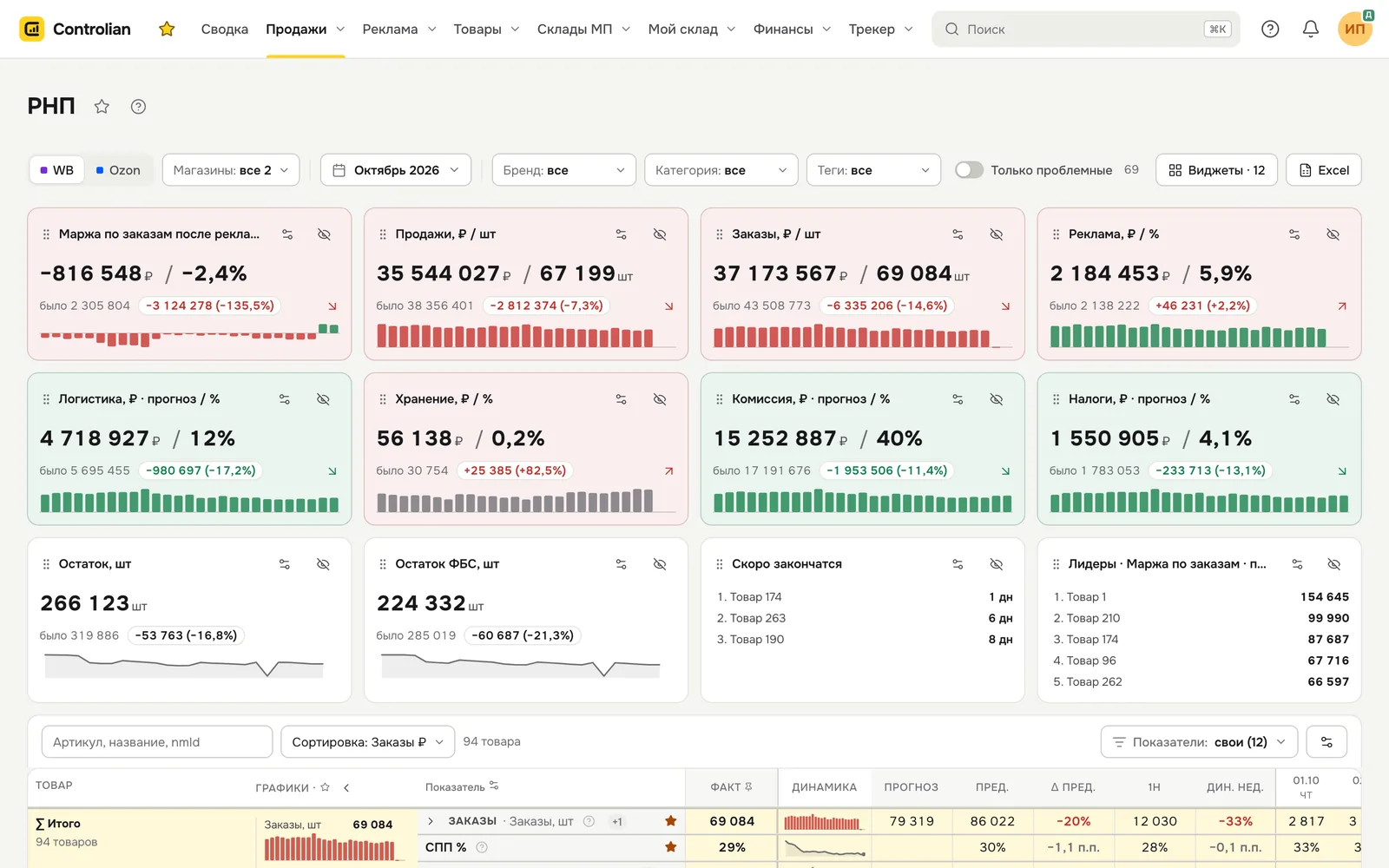Open the notifications bell
The image size is (1389, 868).
point(1311,29)
